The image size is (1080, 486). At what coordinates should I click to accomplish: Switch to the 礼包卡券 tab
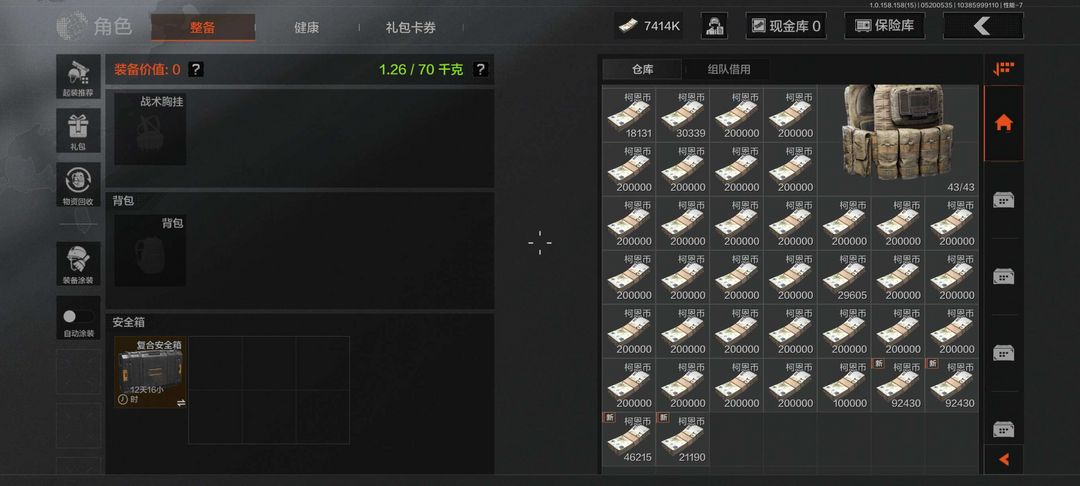click(411, 28)
